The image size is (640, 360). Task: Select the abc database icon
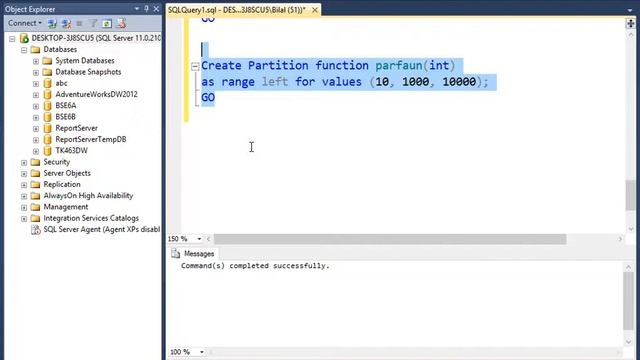coord(47,83)
